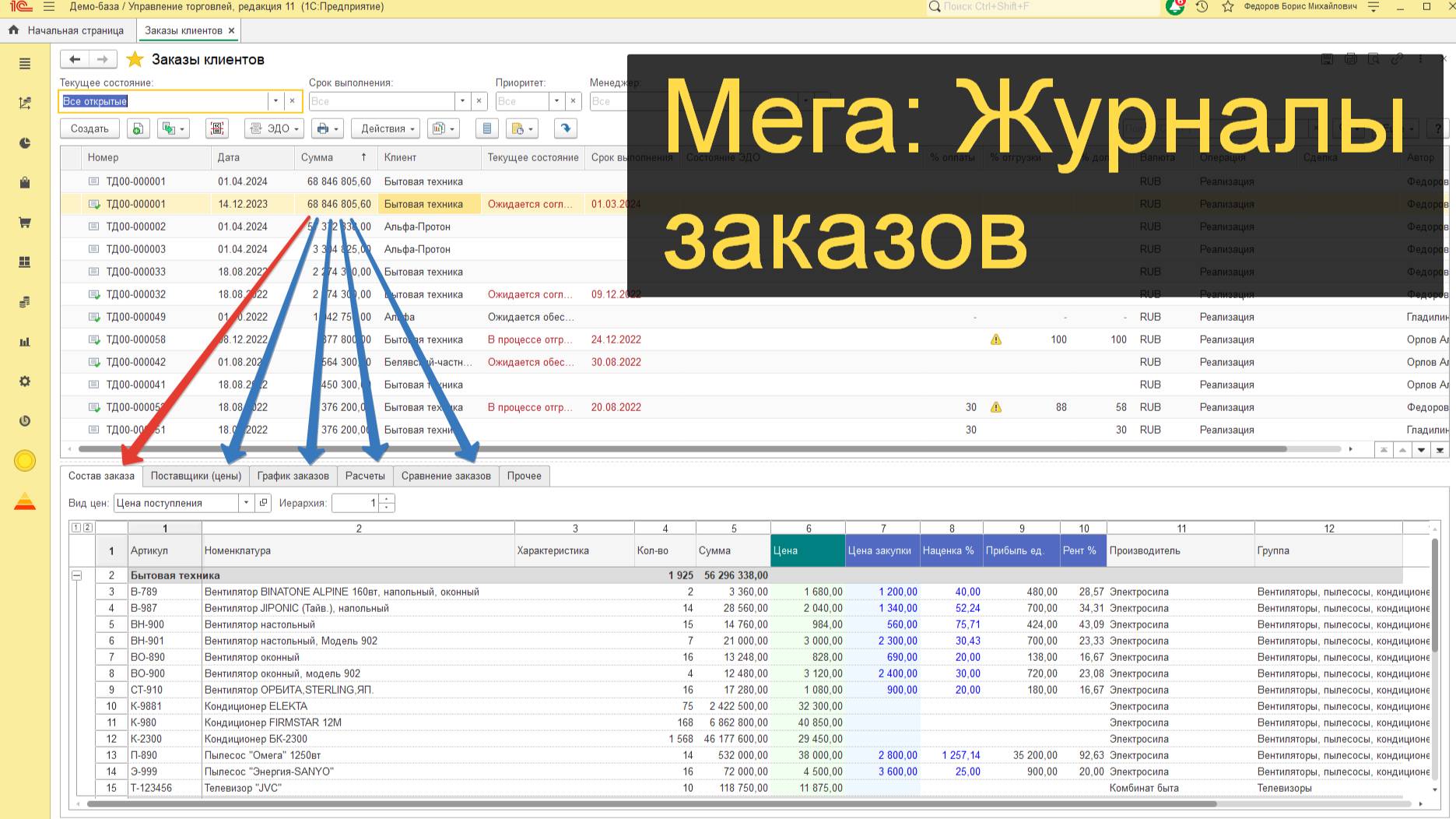
Task: Expand the ЭДО menu button
Action: 274,128
